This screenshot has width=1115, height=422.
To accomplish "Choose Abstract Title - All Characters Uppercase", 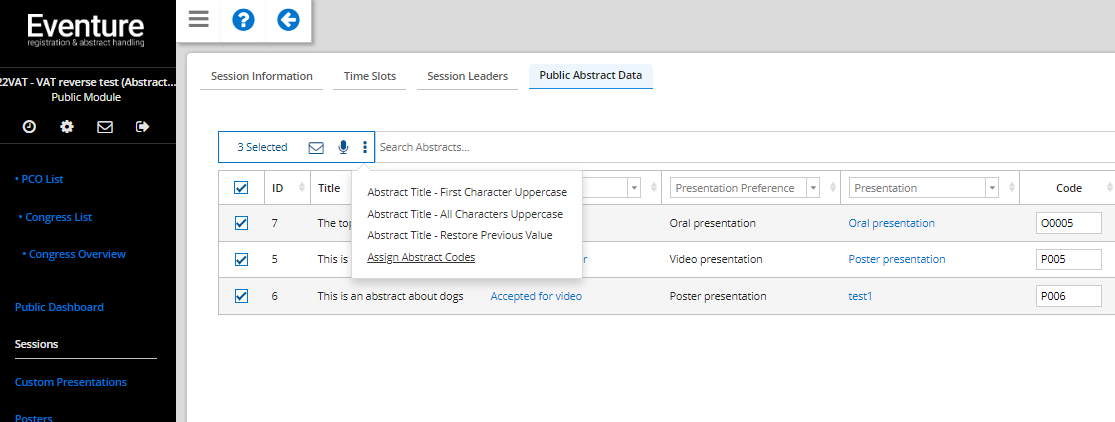I will pyautogui.click(x=465, y=214).
